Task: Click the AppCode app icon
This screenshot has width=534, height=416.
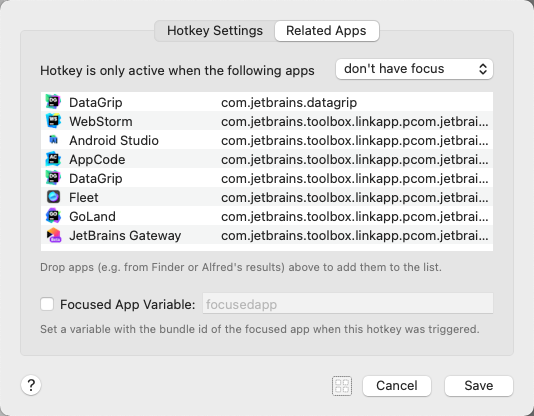Action: [x=53, y=159]
